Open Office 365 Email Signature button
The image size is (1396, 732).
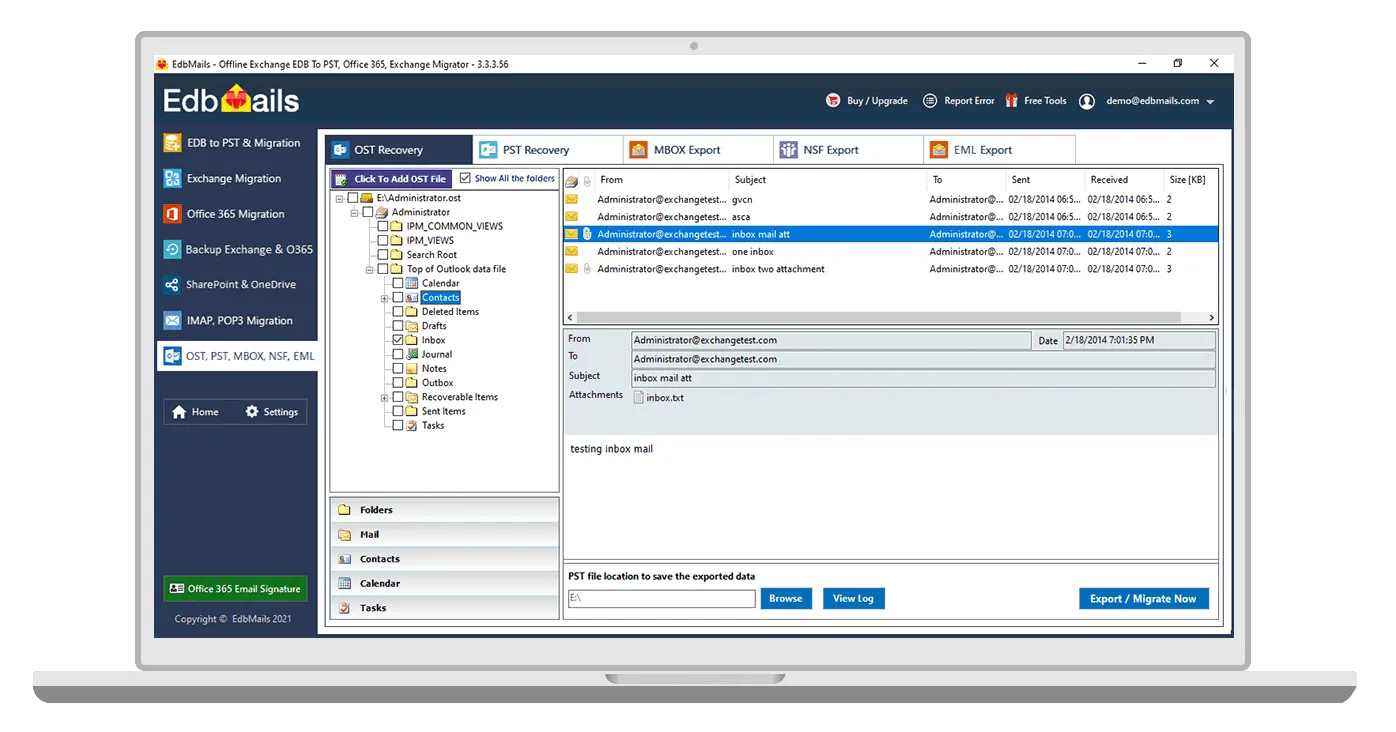point(235,589)
